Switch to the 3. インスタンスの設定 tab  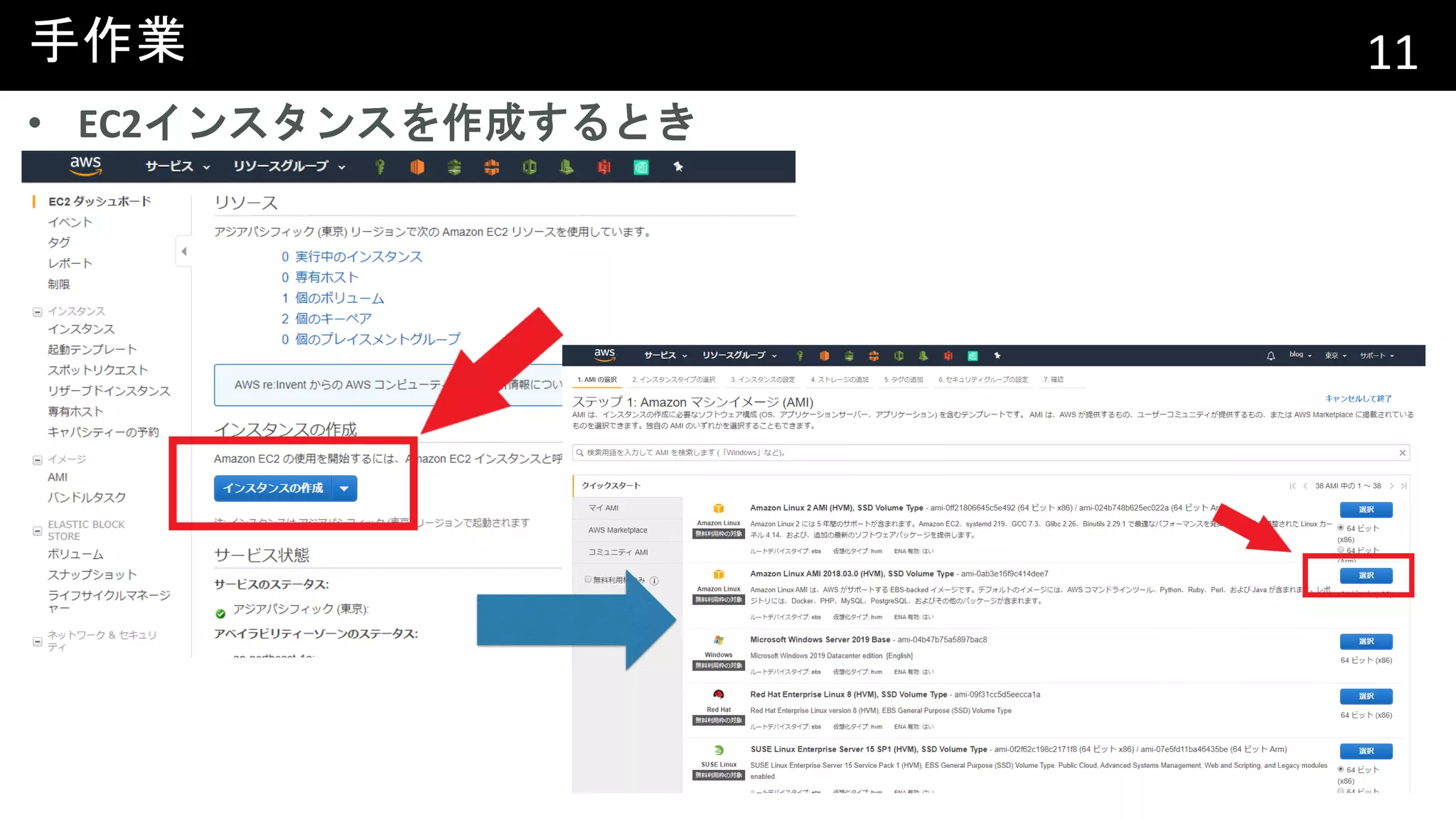pyautogui.click(x=763, y=380)
